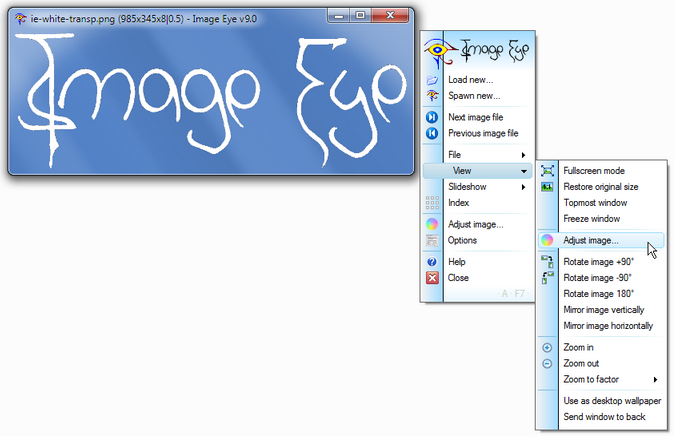Choose Restore original size

(x=601, y=187)
